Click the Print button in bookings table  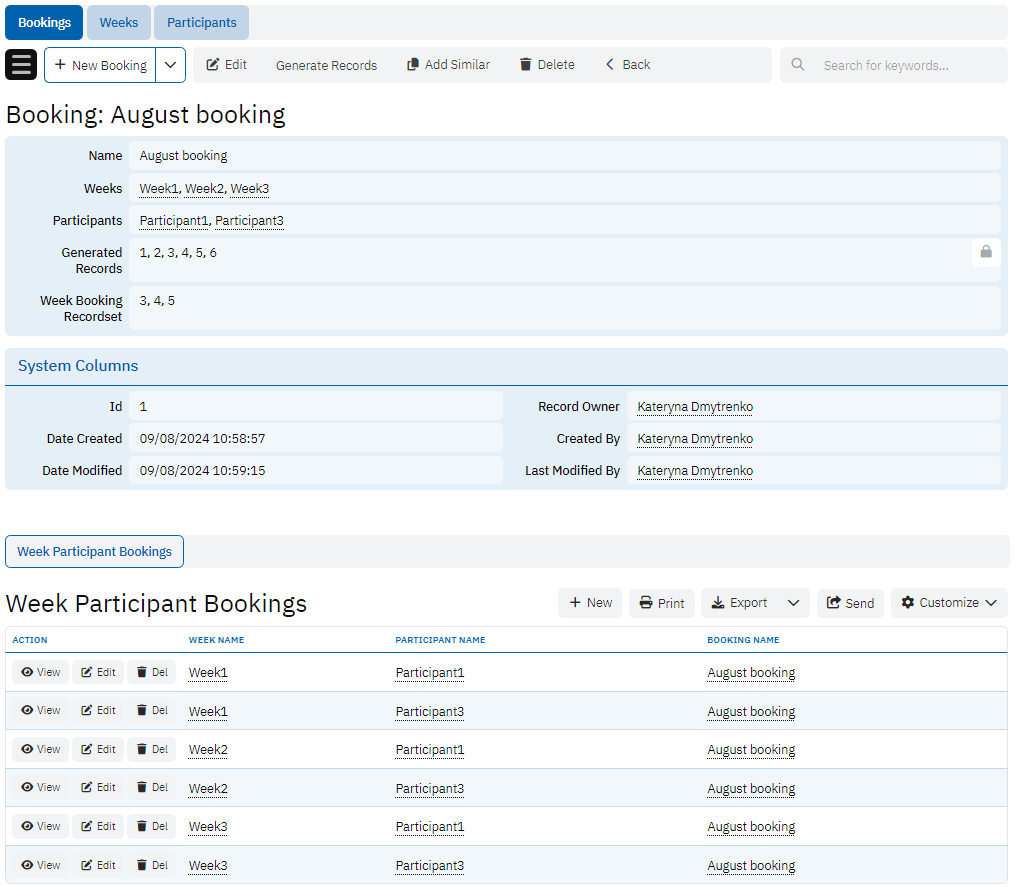[661, 603]
